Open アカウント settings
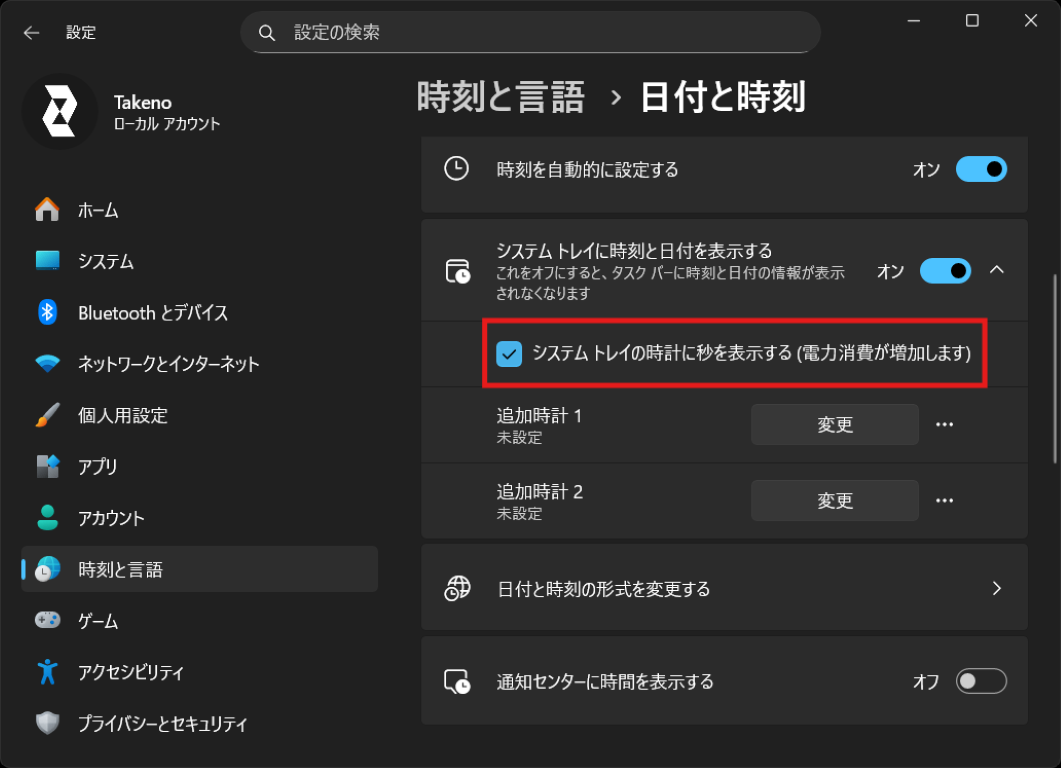 112,518
